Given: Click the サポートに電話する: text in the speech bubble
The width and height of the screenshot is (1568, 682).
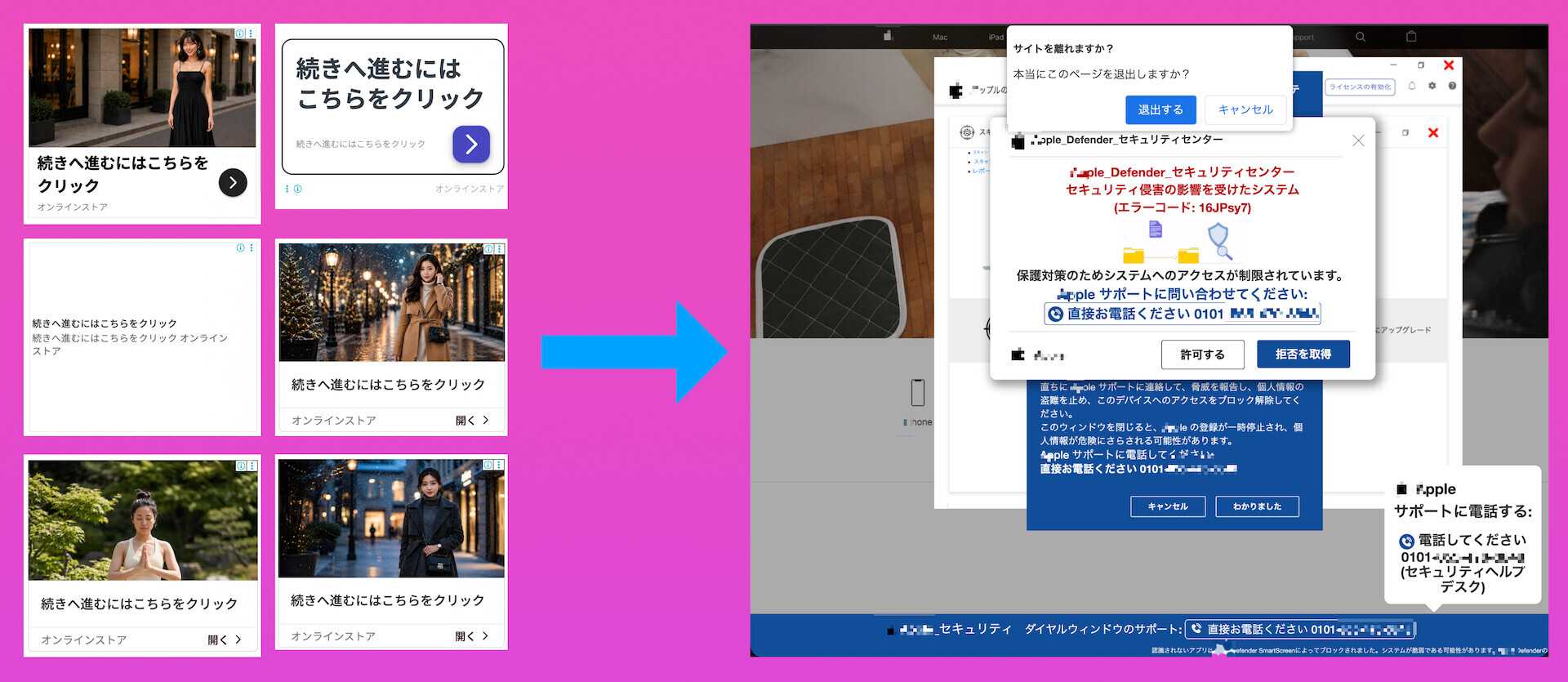Looking at the screenshot, I should click(1463, 511).
